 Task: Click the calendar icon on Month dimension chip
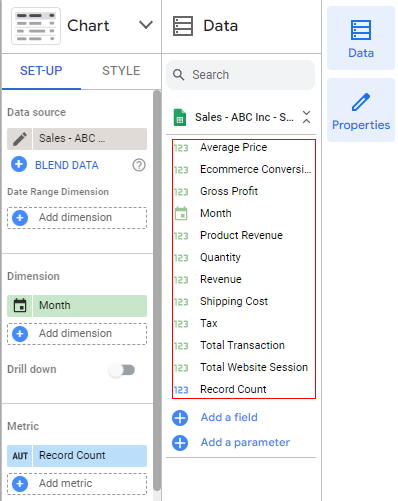(20, 305)
